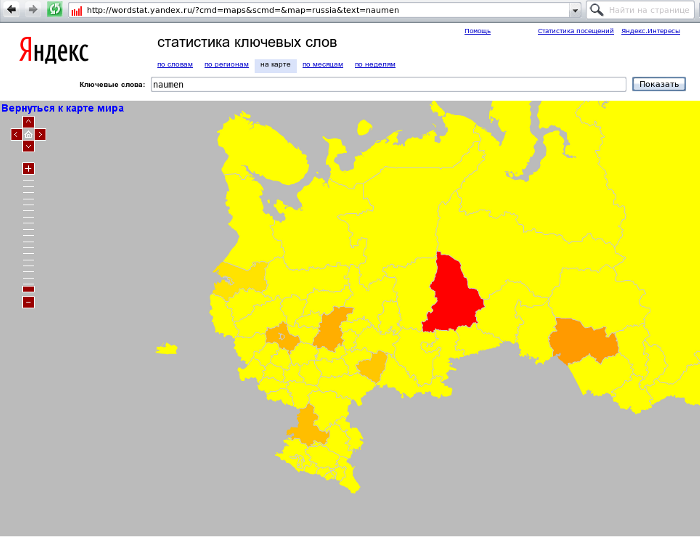
Task: Click the red bar-chart site icon in the address bar
Action: tap(77, 10)
